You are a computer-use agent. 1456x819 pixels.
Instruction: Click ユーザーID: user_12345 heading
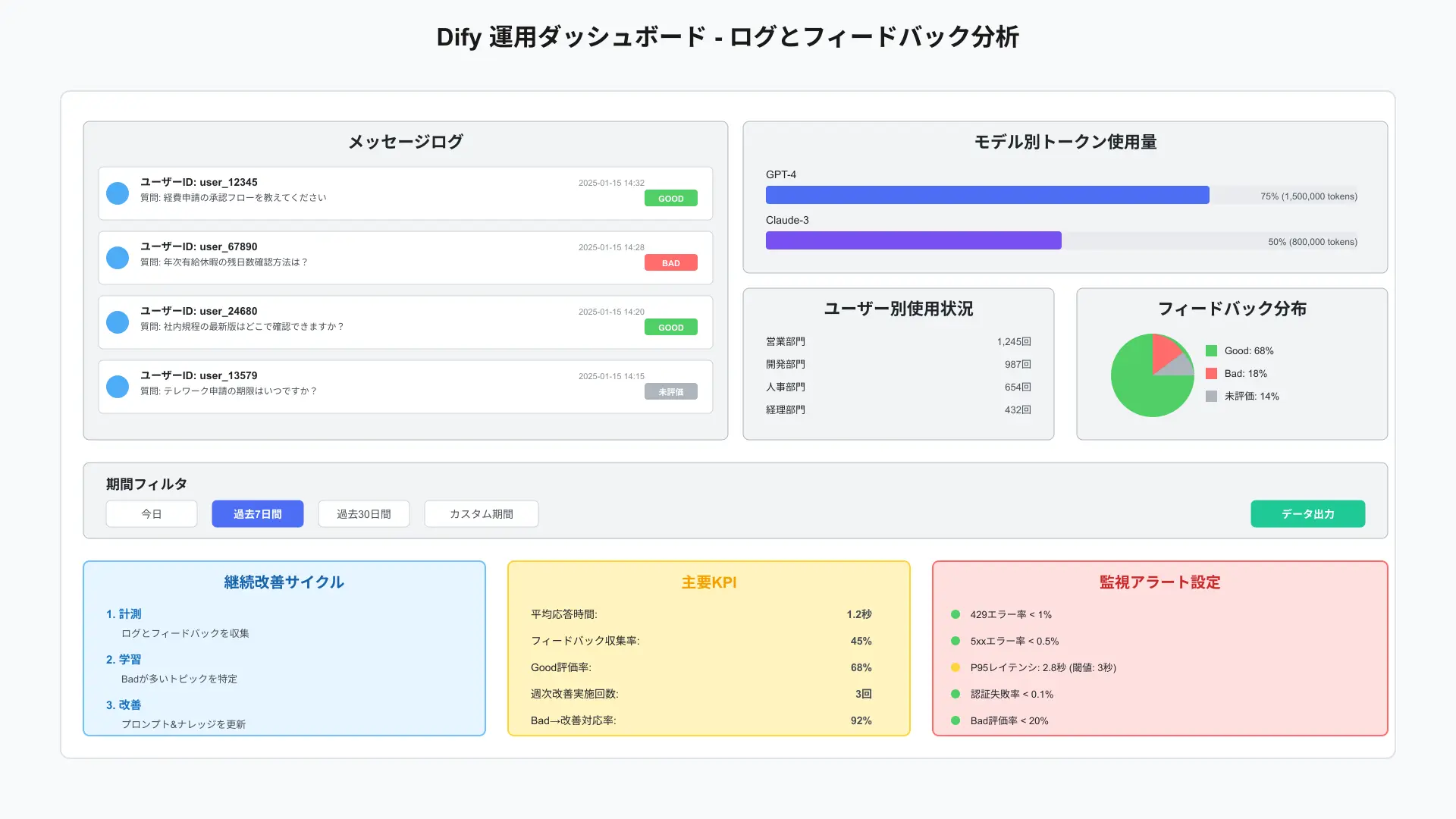(x=199, y=182)
